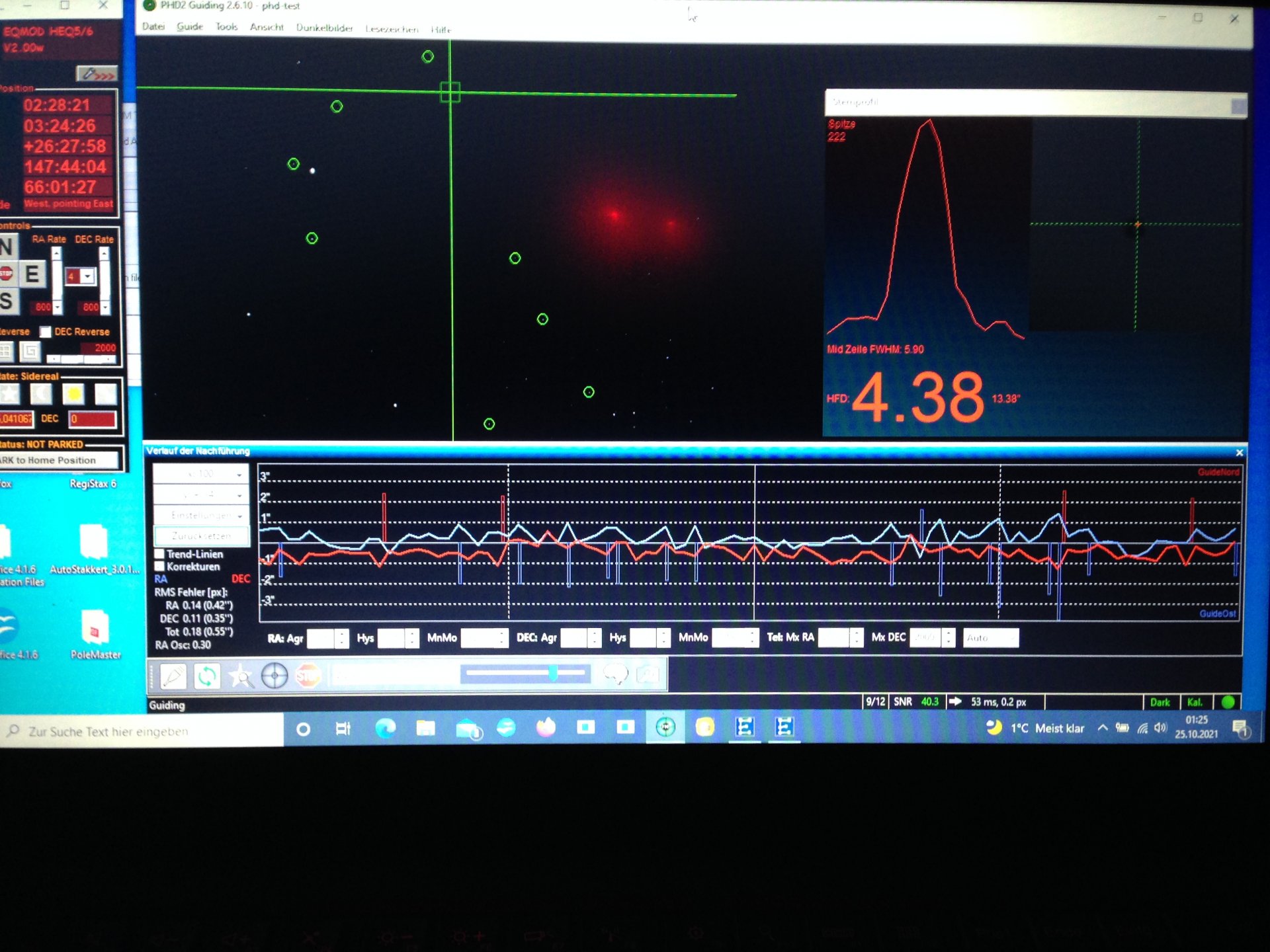
Task: Click the green loop exposure icon
Action: (x=206, y=676)
